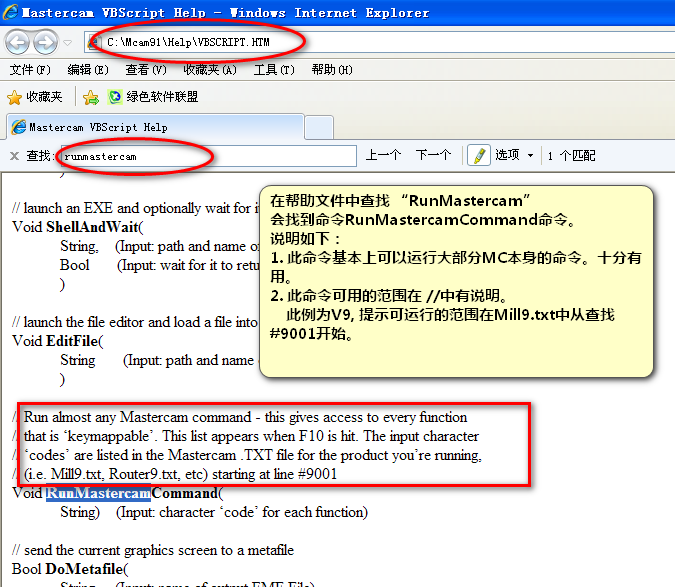The image size is (675, 587).
Task: Click the browser Forward arrow button
Action: tap(46, 42)
